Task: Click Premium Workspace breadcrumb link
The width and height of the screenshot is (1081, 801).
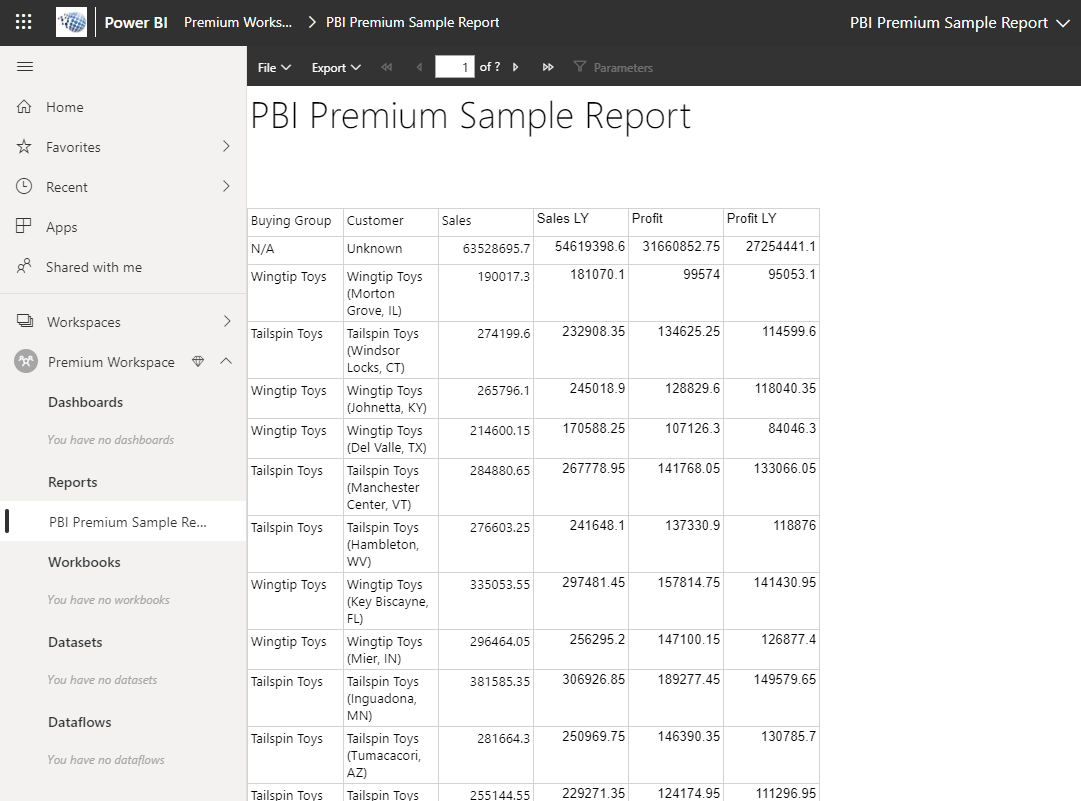Action: point(238,22)
